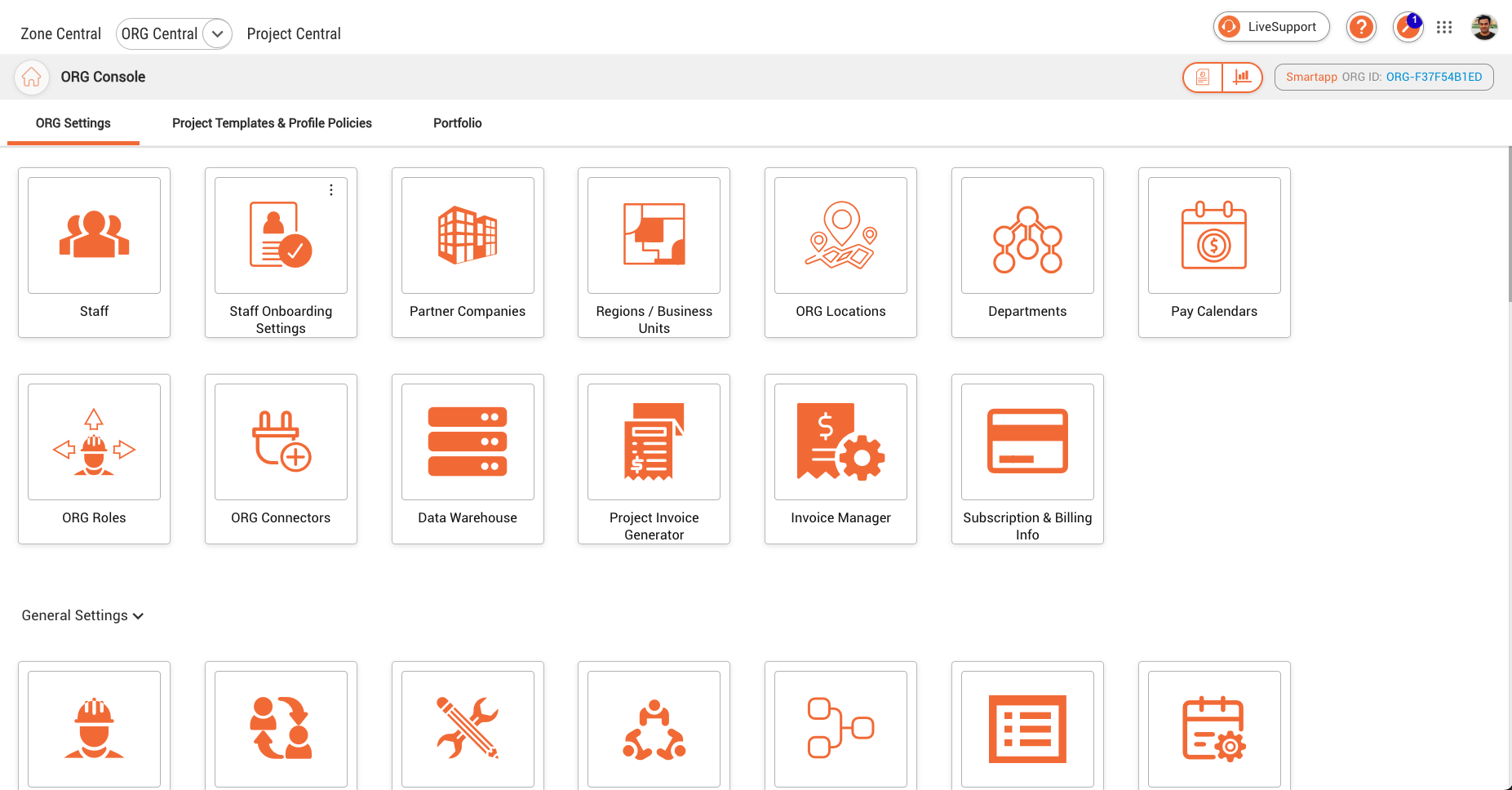Go to Project Central
Image resolution: width=1512 pixels, height=790 pixels.
[294, 33]
